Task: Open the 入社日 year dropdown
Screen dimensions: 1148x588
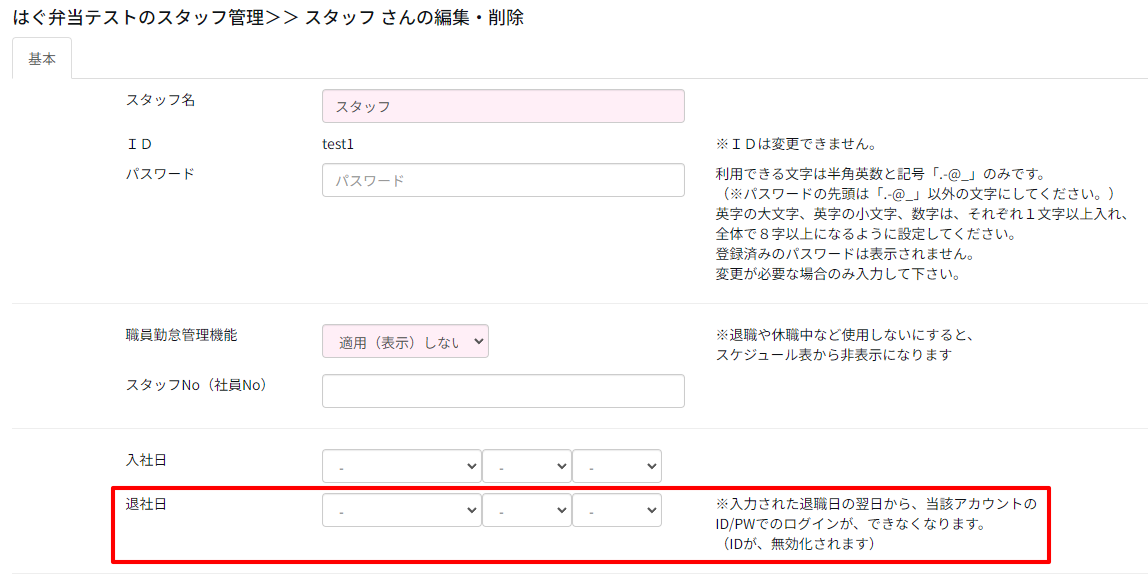Action: pos(401,466)
